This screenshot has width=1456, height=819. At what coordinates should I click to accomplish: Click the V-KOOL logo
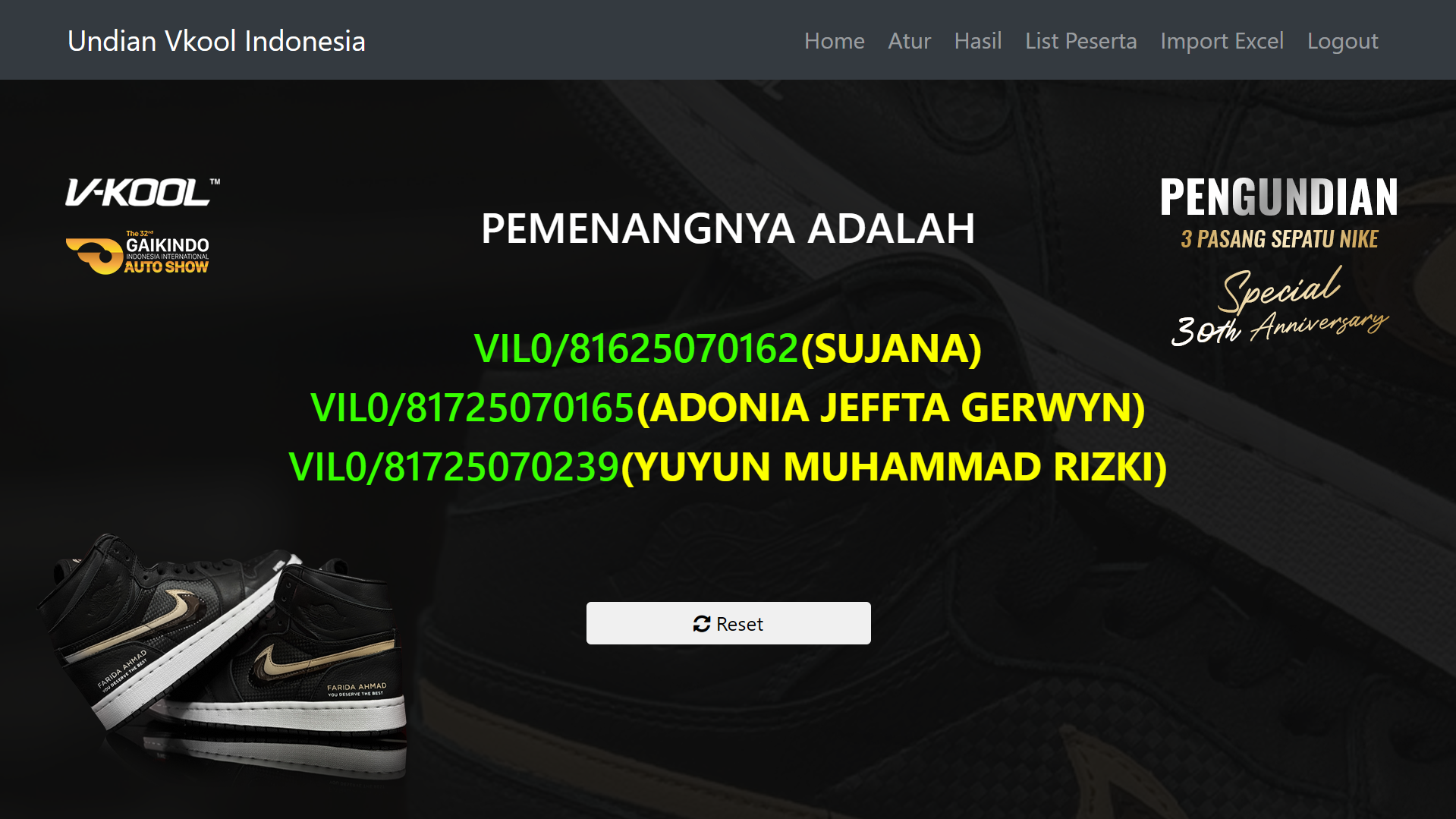(143, 193)
